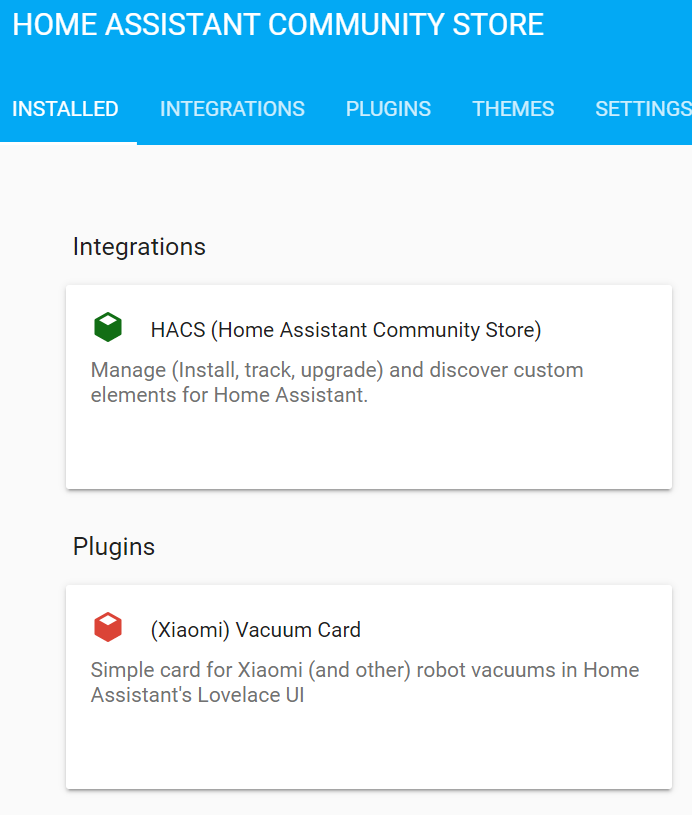The height and width of the screenshot is (815, 692).
Task: Click the plugin repository icon for Vacuum Card
Action: 107,626
